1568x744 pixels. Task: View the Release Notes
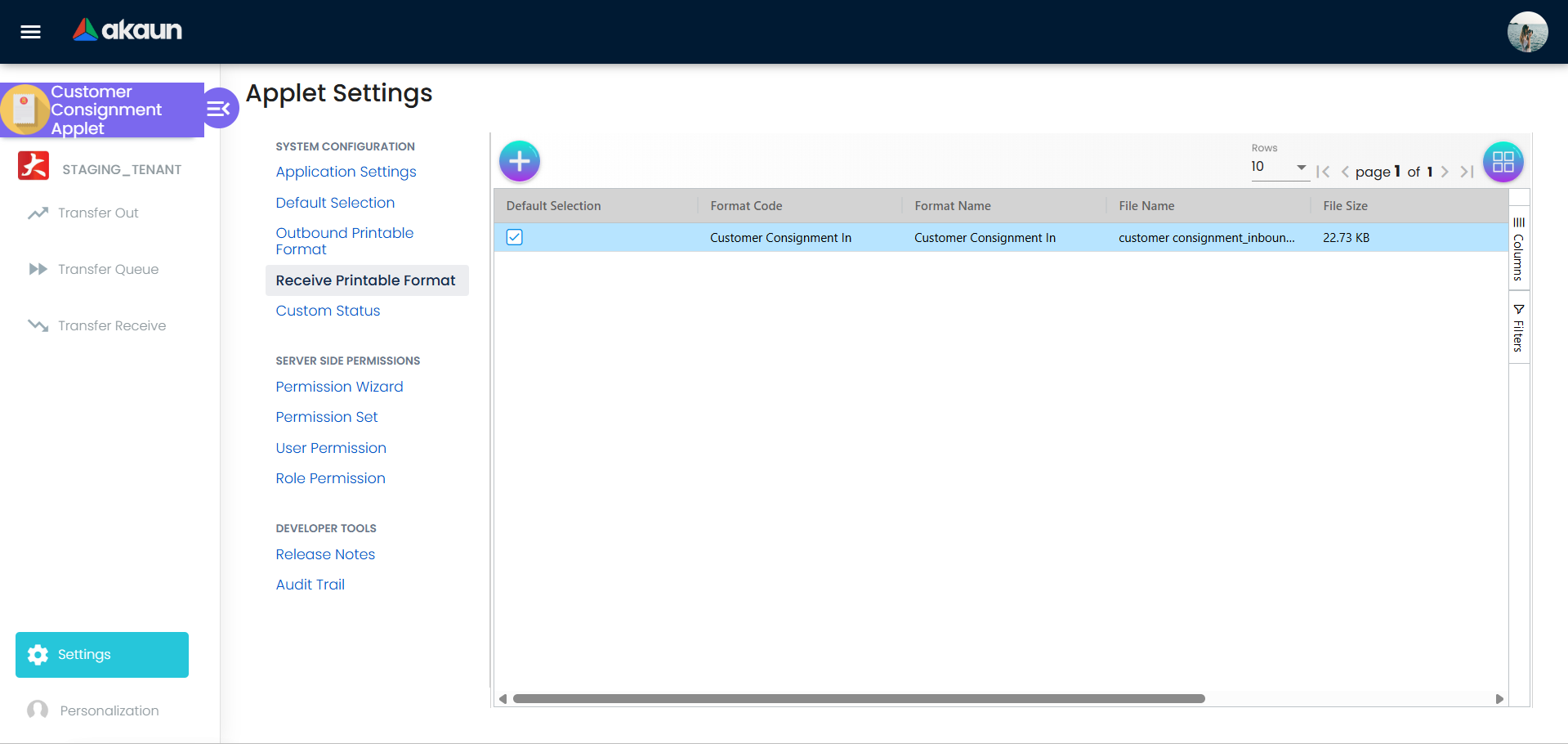click(325, 554)
